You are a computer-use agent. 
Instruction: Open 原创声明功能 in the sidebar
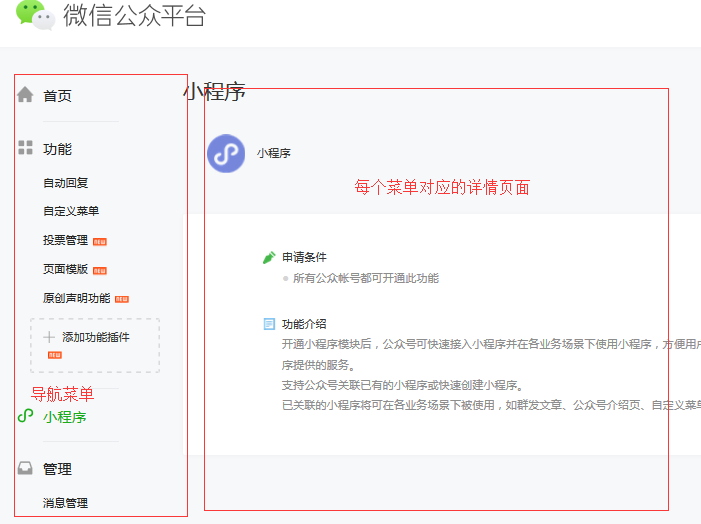click(76, 298)
